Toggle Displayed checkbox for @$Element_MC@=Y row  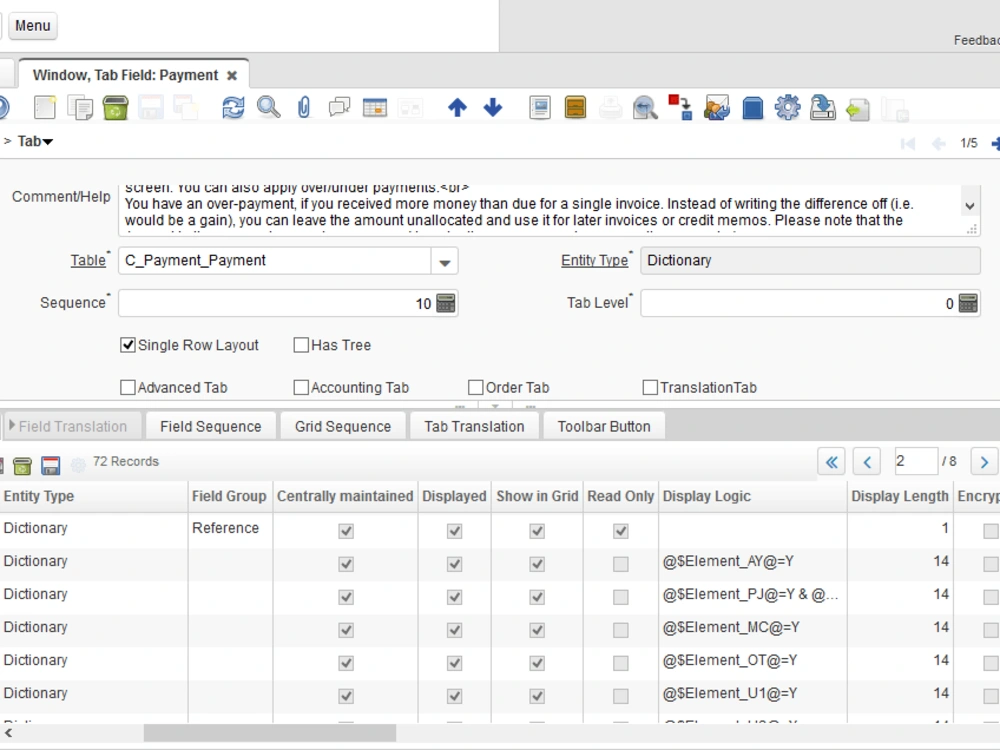click(x=454, y=630)
